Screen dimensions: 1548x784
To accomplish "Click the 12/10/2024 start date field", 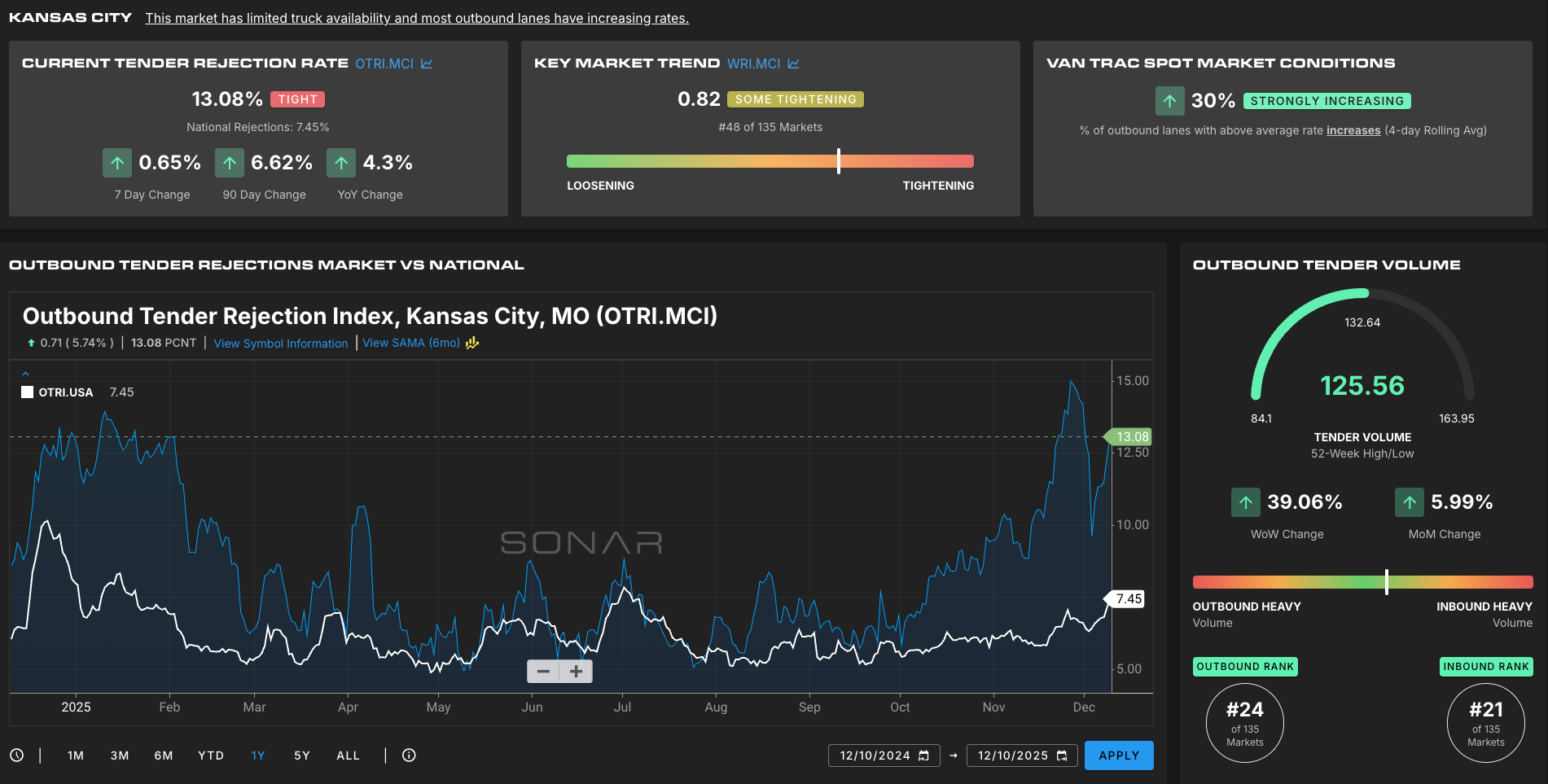I will tap(875, 756).
